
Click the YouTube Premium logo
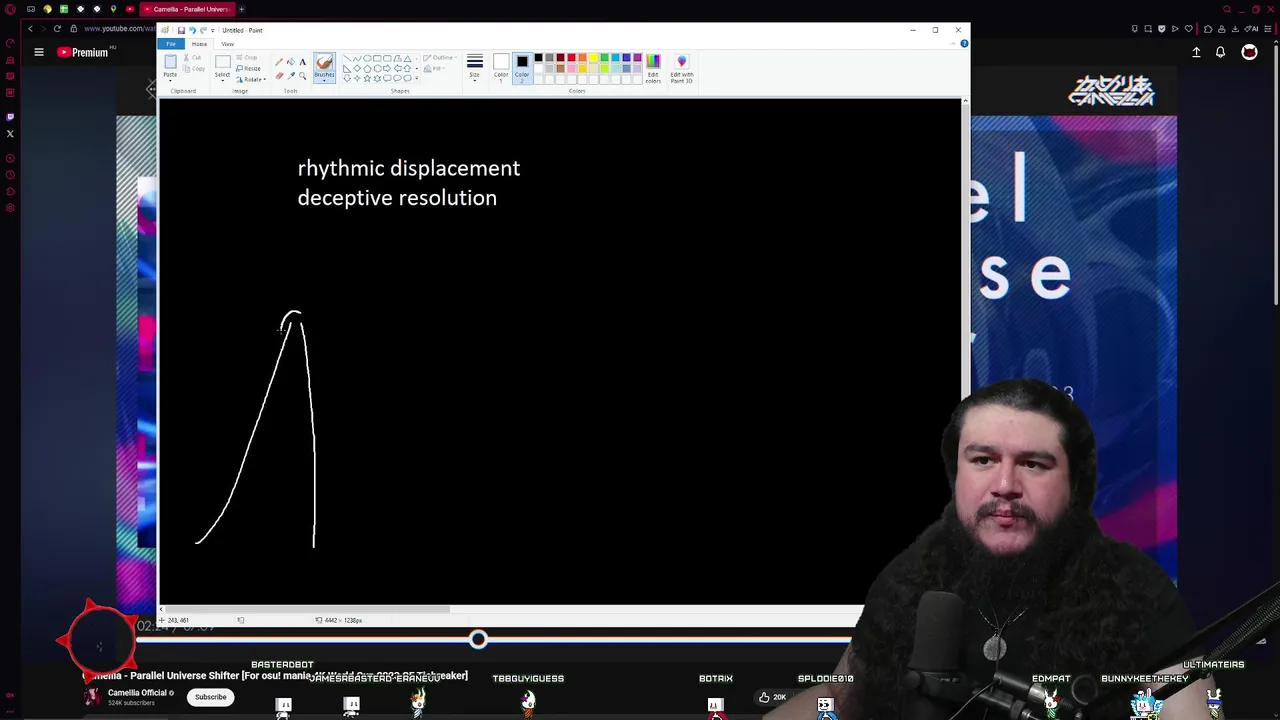point(83,52)
